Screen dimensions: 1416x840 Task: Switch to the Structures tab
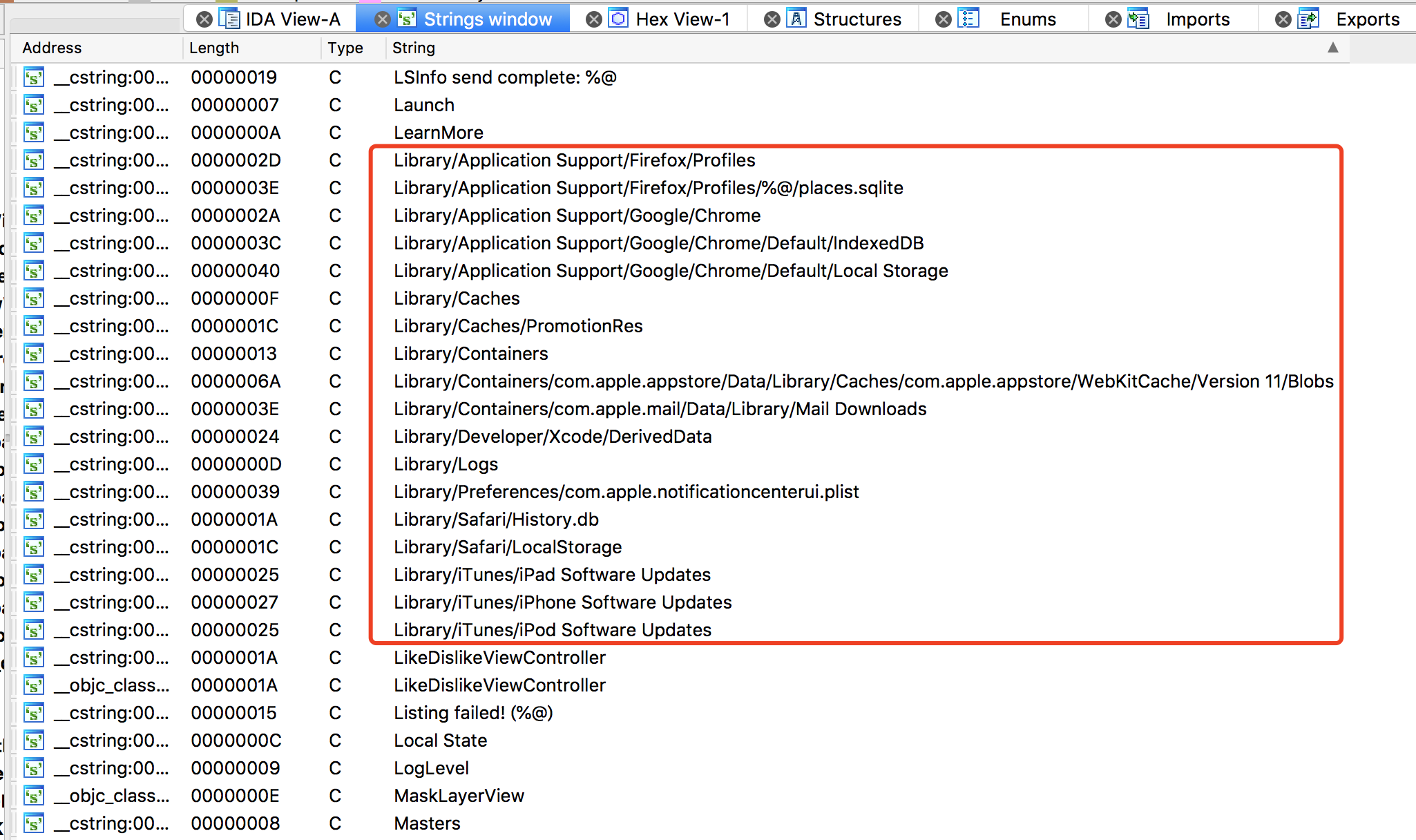point(857,19)
